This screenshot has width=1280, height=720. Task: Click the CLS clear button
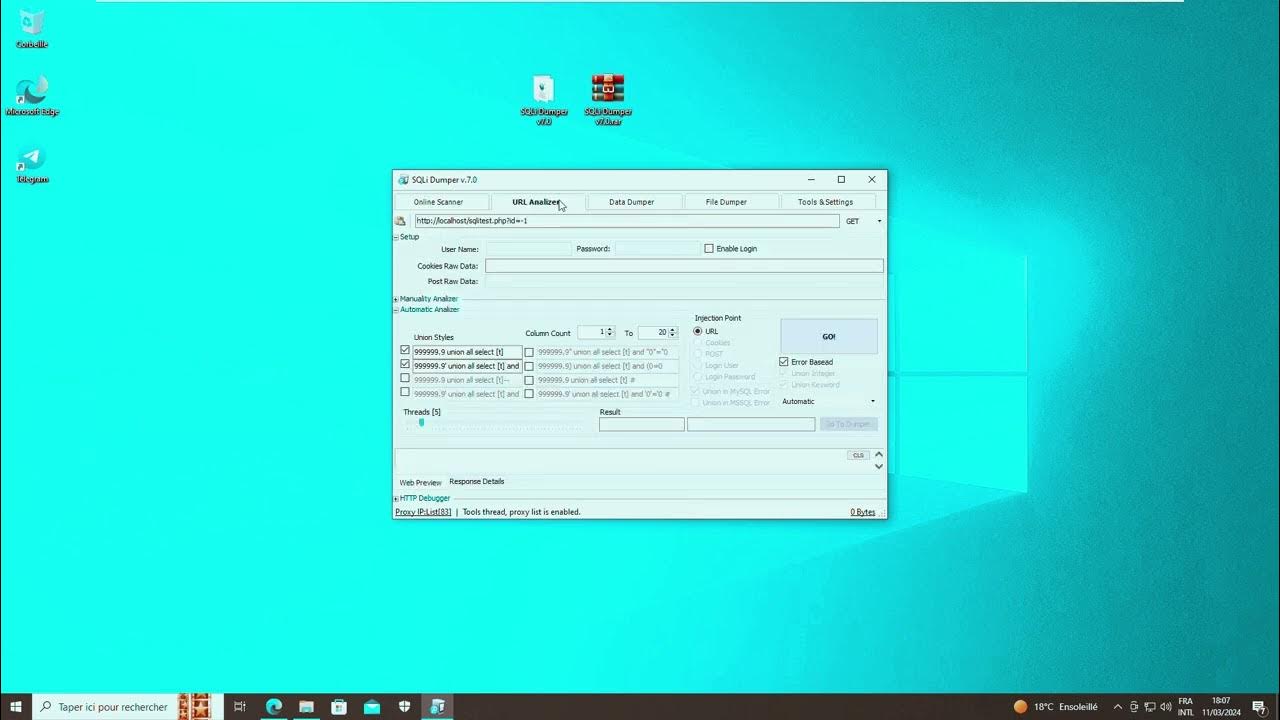point(858,455)
